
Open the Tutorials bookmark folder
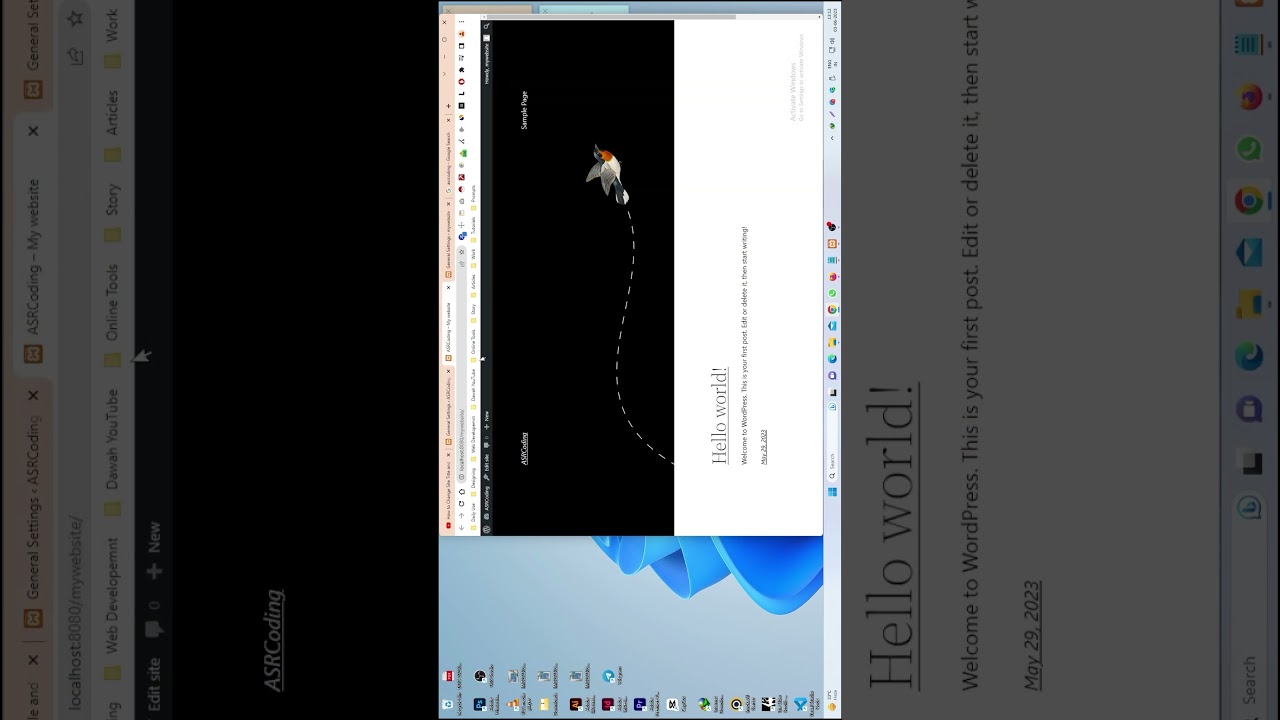(474, 228)
